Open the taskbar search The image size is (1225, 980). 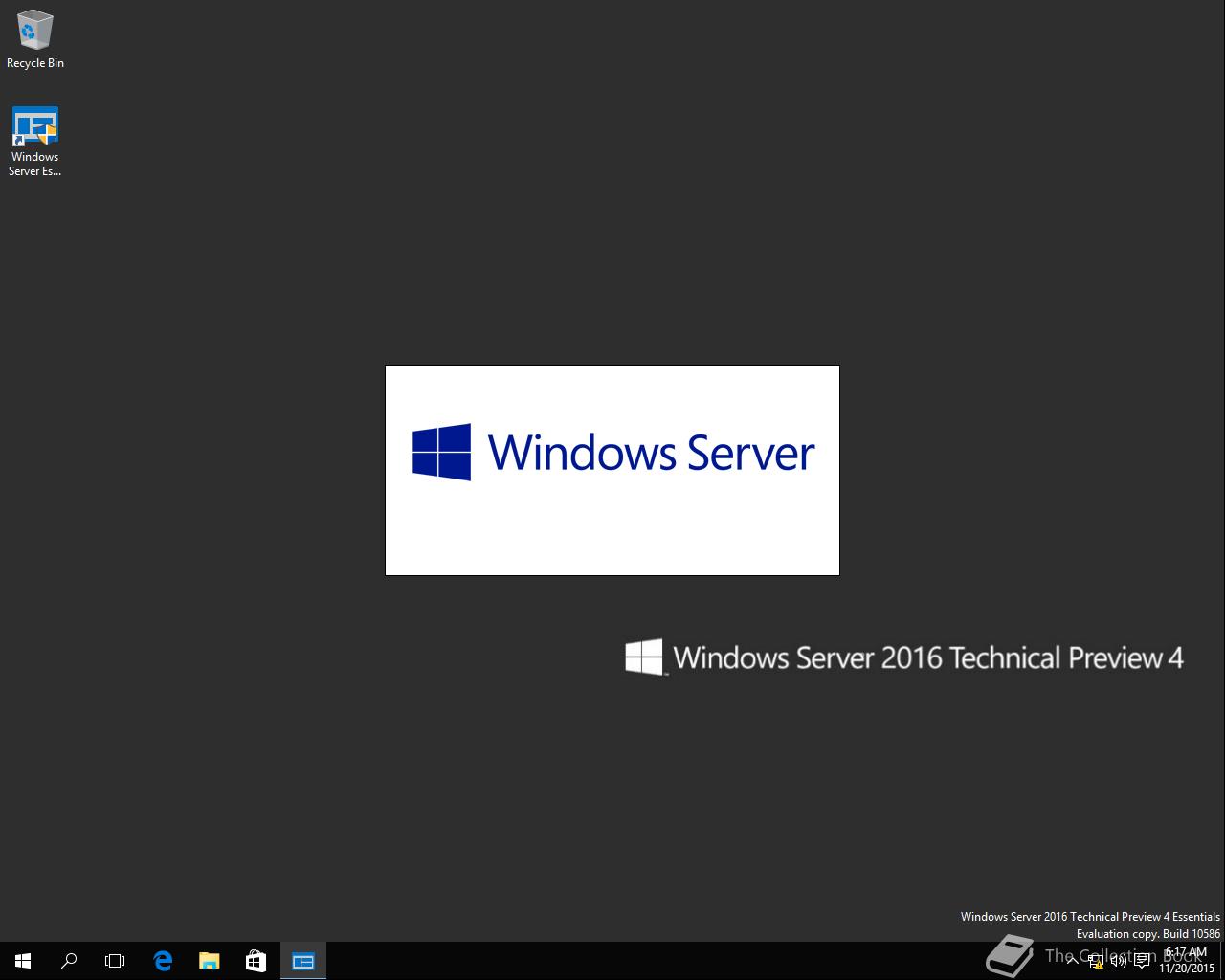pyautogui.click(x=69, y=961)
